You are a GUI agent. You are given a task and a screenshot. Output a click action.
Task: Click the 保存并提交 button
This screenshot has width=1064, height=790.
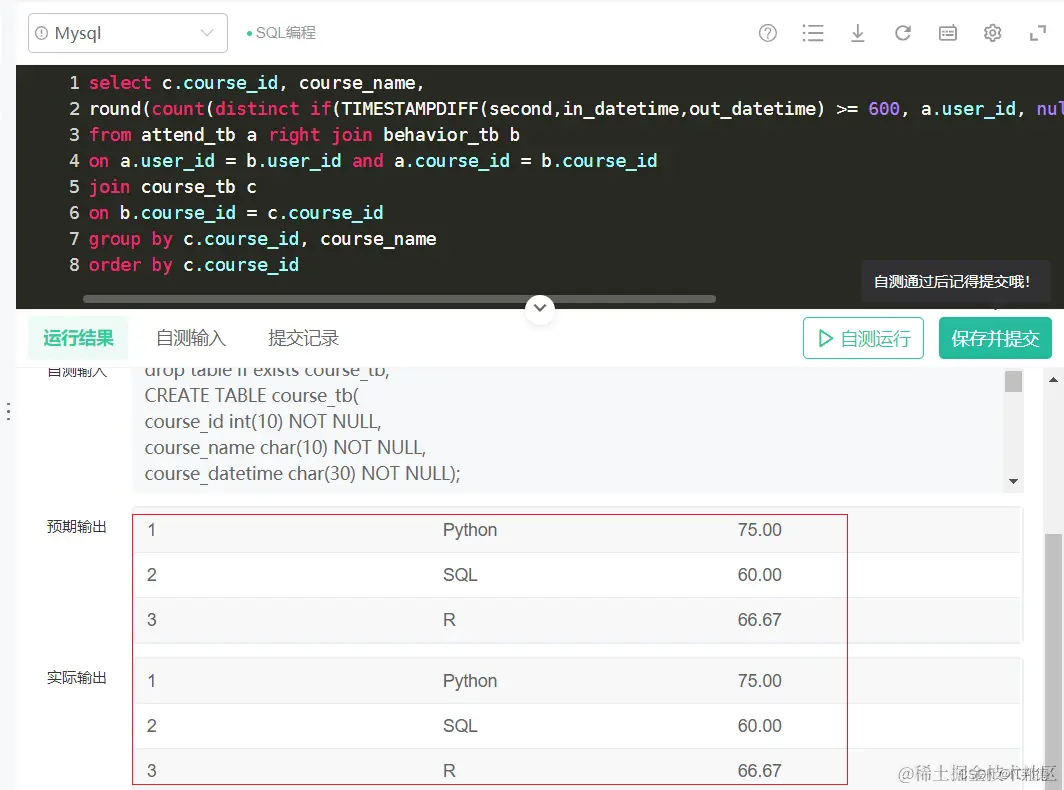pyautogui.click(x=995, y=338)
